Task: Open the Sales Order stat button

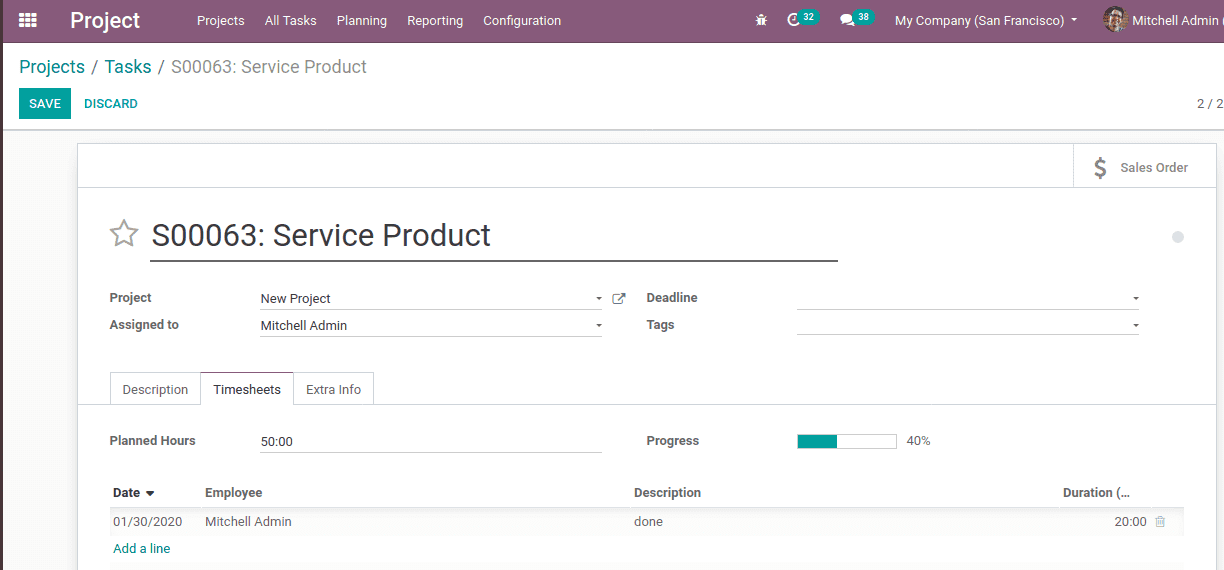Action: (x=1145, y=167)
